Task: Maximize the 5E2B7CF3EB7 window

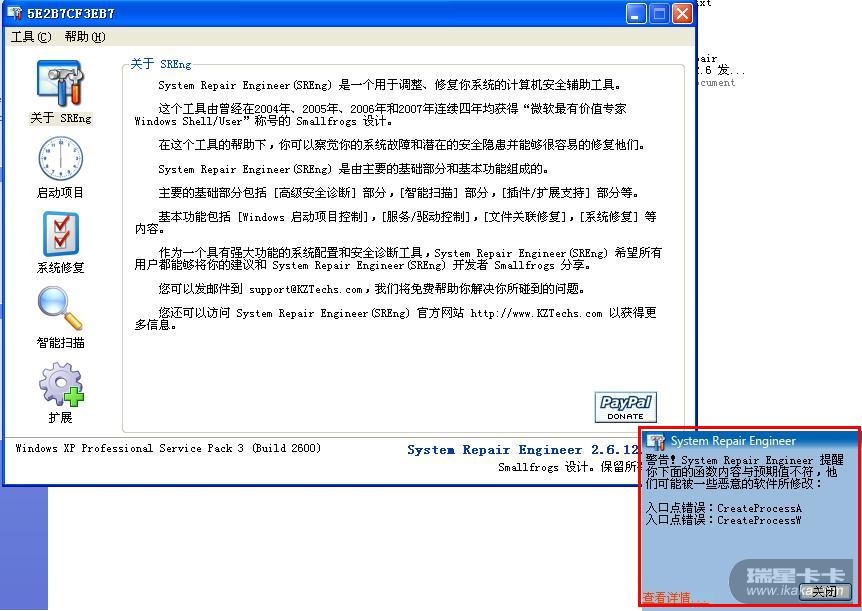Action: pos(659,14)
